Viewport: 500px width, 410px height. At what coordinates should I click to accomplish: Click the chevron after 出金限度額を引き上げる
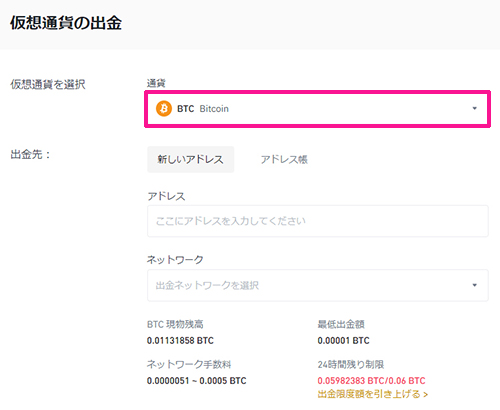click(425, 395)
